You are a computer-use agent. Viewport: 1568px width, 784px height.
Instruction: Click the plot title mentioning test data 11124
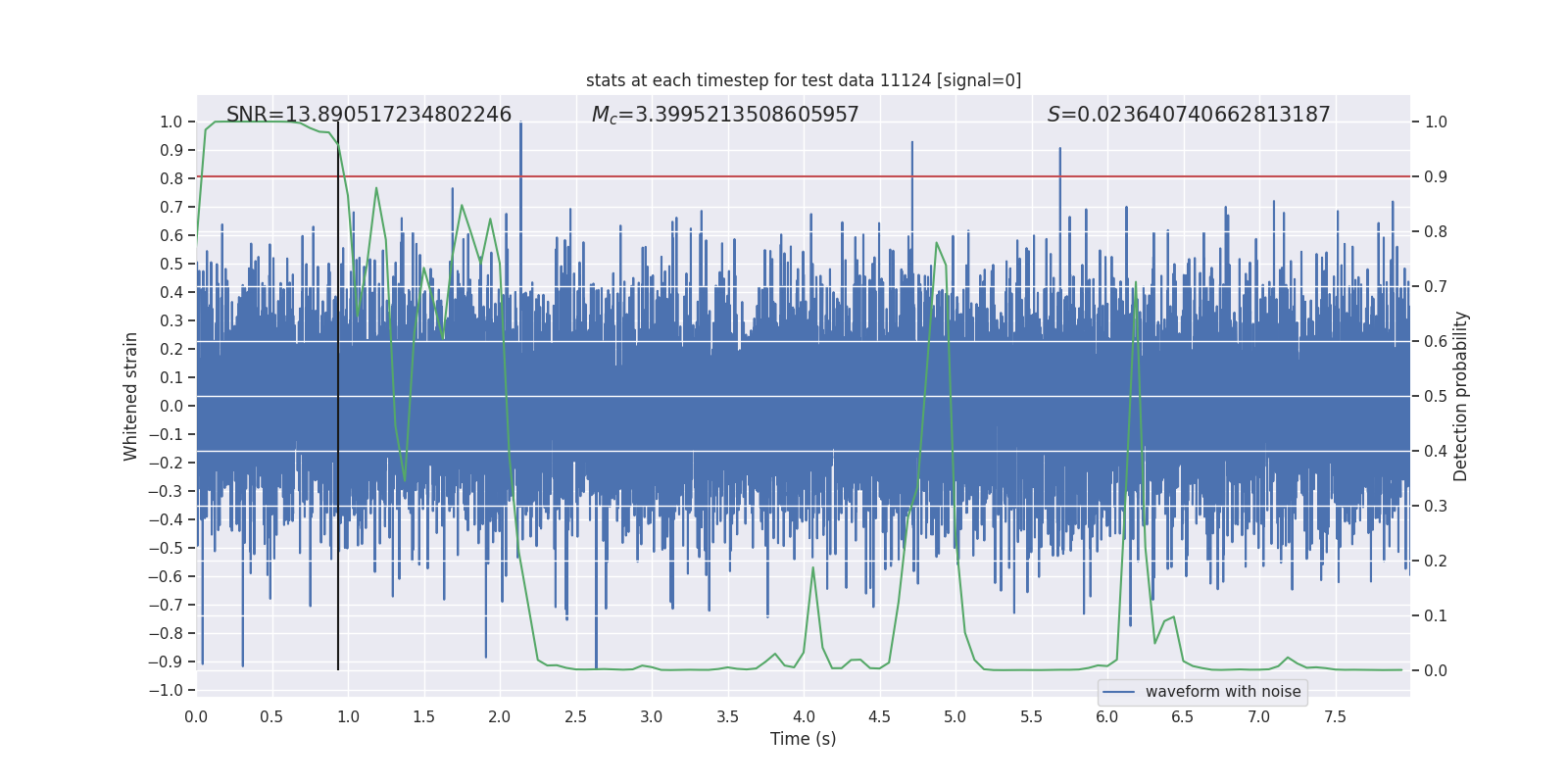pyautogui.click(x=803, y=80)
